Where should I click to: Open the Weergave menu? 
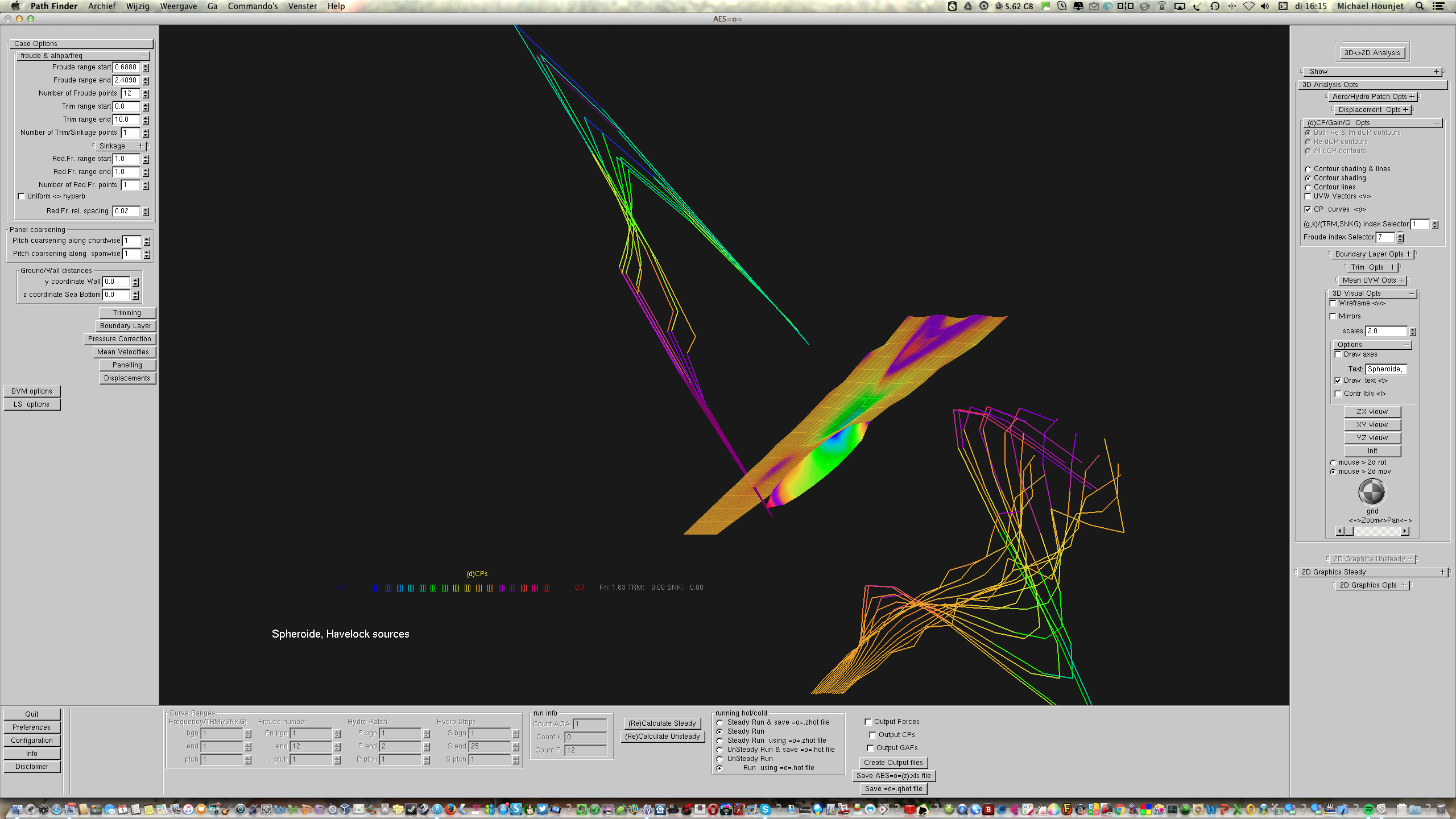(179, 6)
